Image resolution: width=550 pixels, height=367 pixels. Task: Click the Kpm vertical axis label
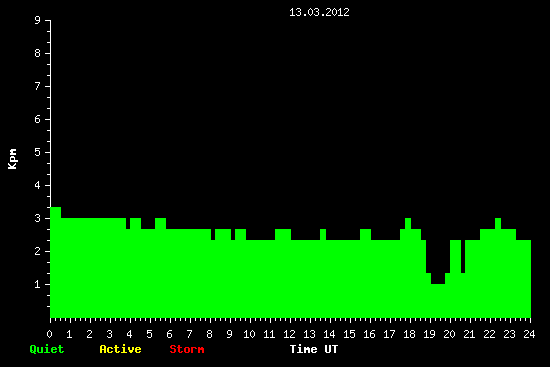point(12,159)
